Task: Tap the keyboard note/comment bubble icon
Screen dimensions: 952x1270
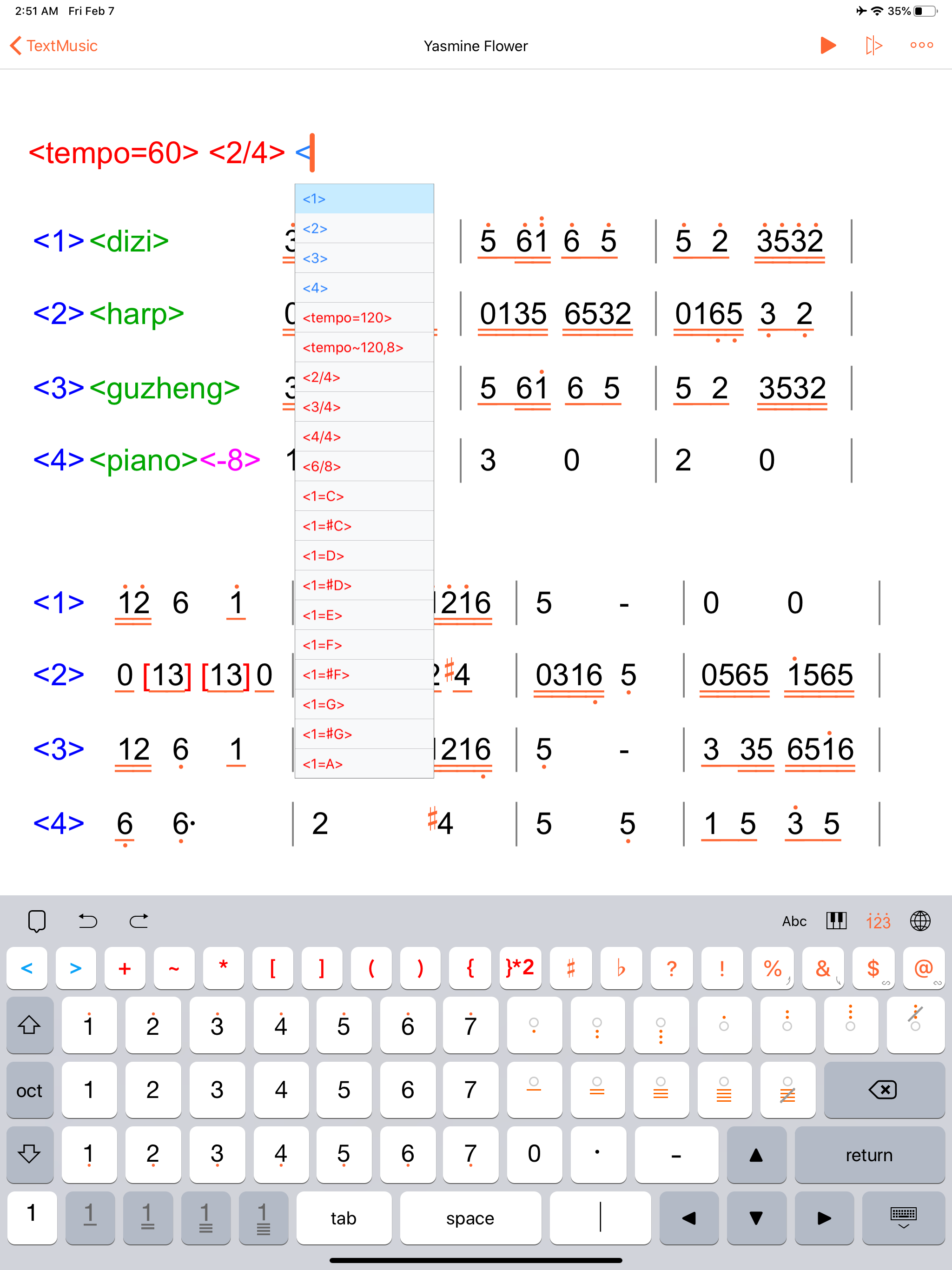Action: pyautogui.click(x=37, y=921)
